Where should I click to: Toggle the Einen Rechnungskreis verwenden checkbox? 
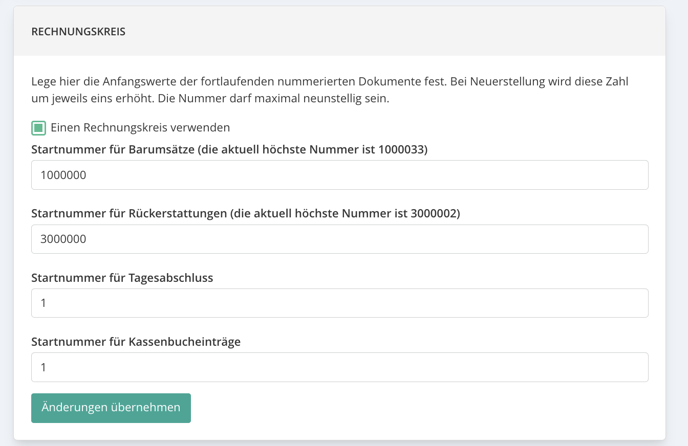39,128
